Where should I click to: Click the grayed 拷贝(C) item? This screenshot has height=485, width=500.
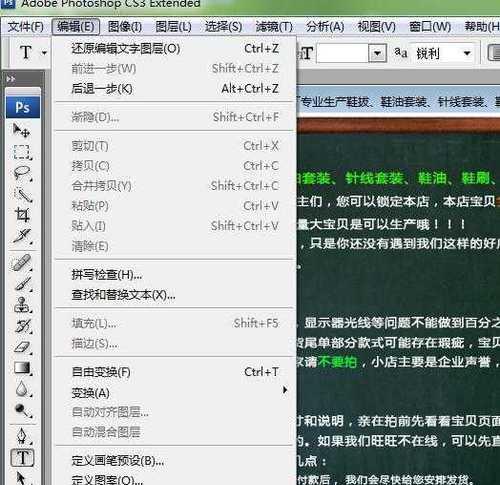click(x=175, y=166)
